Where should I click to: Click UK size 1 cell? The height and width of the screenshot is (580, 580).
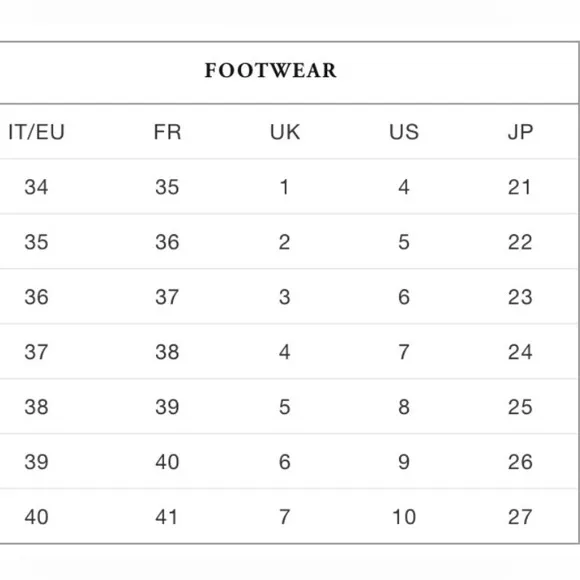coord(284,187)
